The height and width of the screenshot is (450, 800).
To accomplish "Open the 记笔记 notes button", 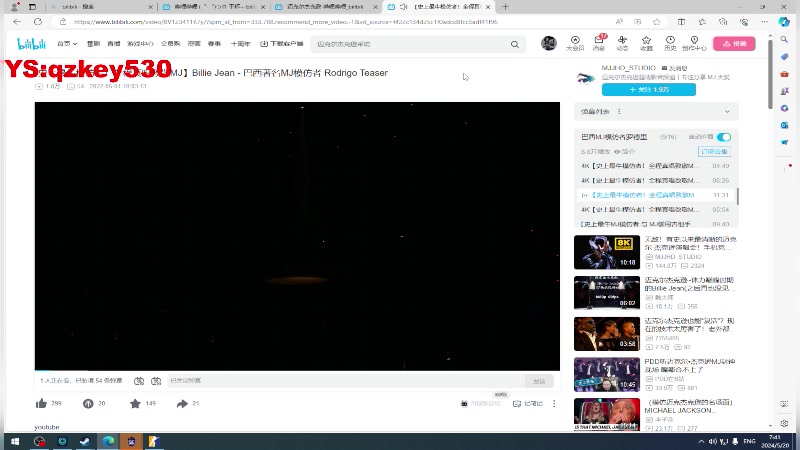I will (528, 404).
